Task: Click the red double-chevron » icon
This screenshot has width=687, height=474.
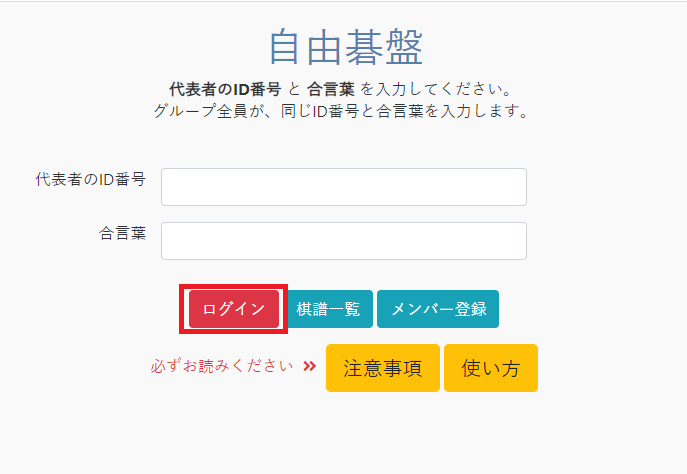Action: pyautogui.click(x=310, y=366)
